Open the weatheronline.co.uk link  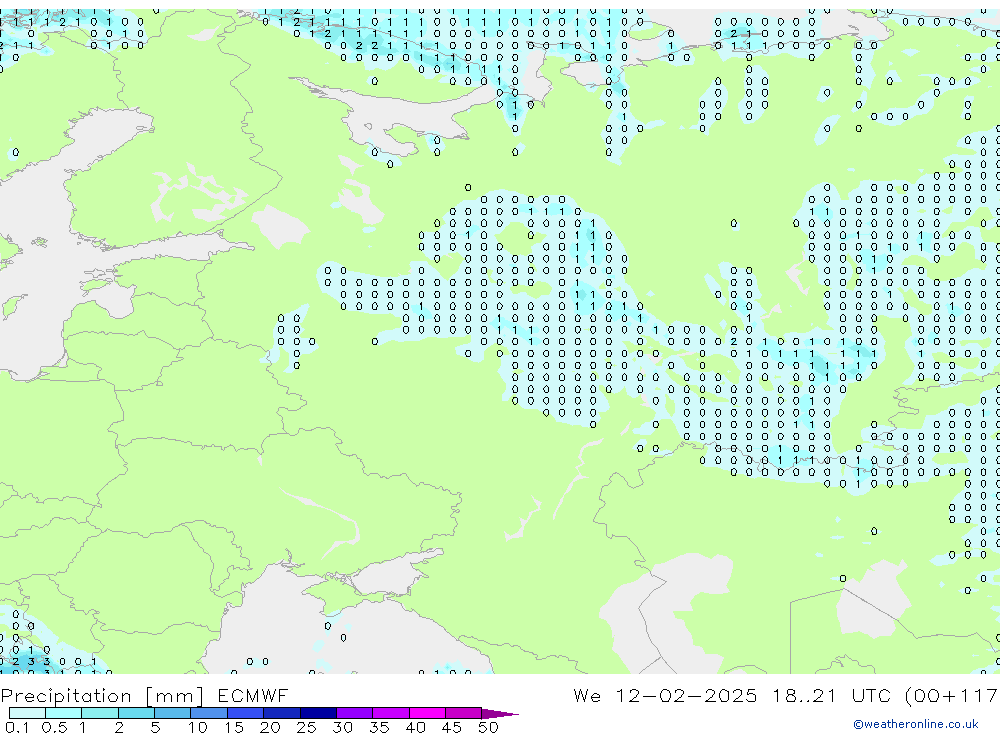[x=916, y=724]
